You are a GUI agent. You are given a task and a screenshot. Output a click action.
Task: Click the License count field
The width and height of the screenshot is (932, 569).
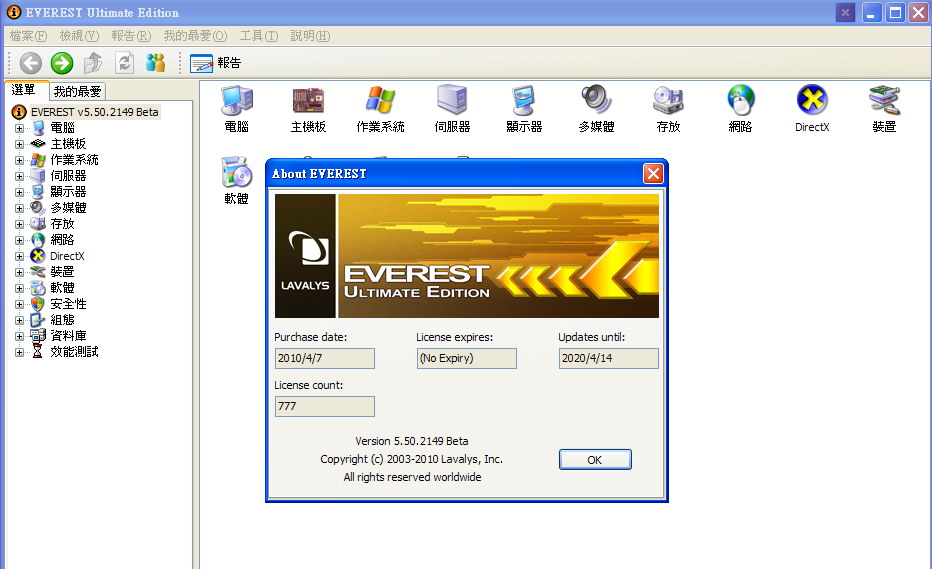(x=325, y=406)
